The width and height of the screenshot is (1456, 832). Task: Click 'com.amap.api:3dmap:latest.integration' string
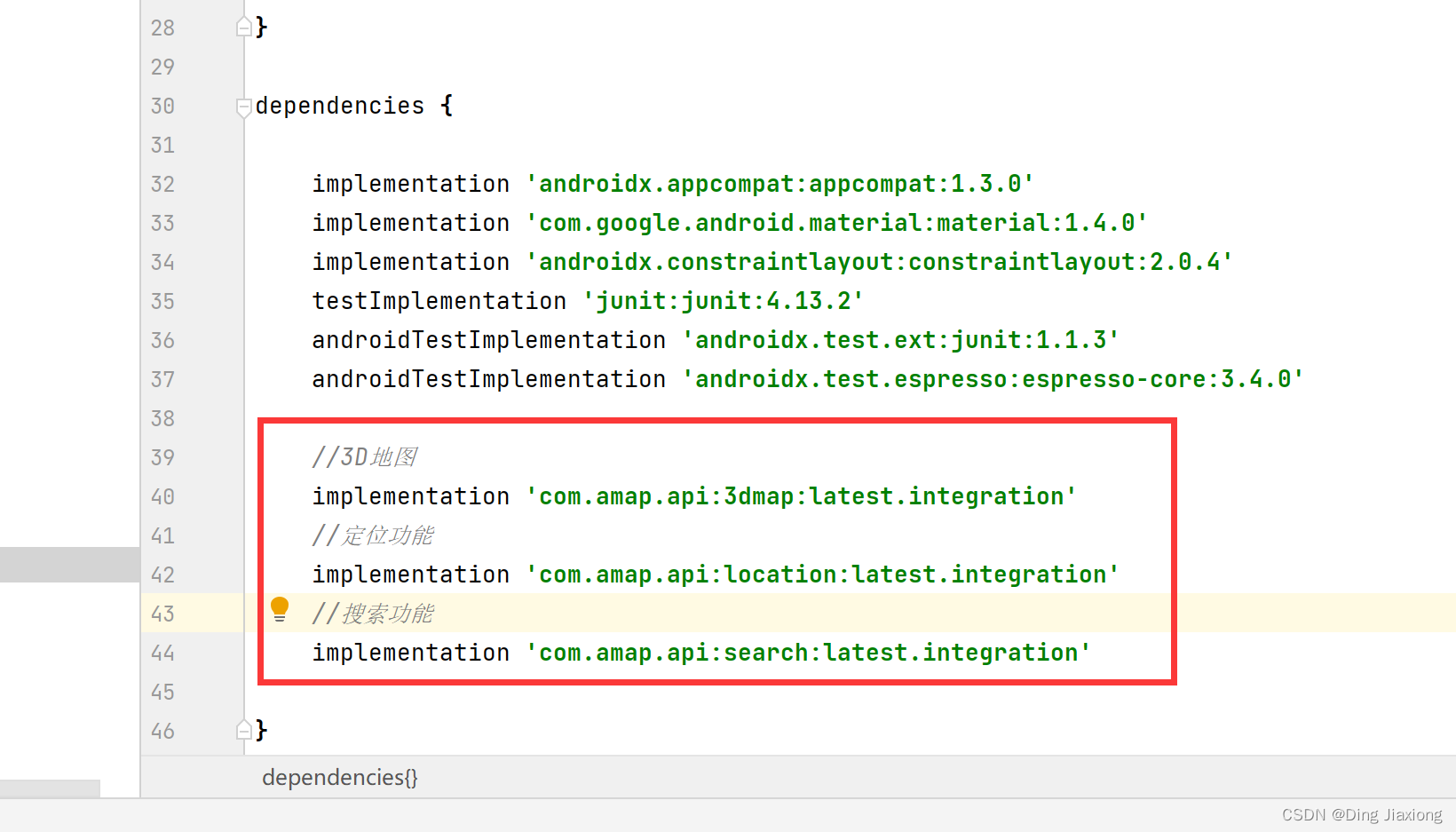[802, 496]
